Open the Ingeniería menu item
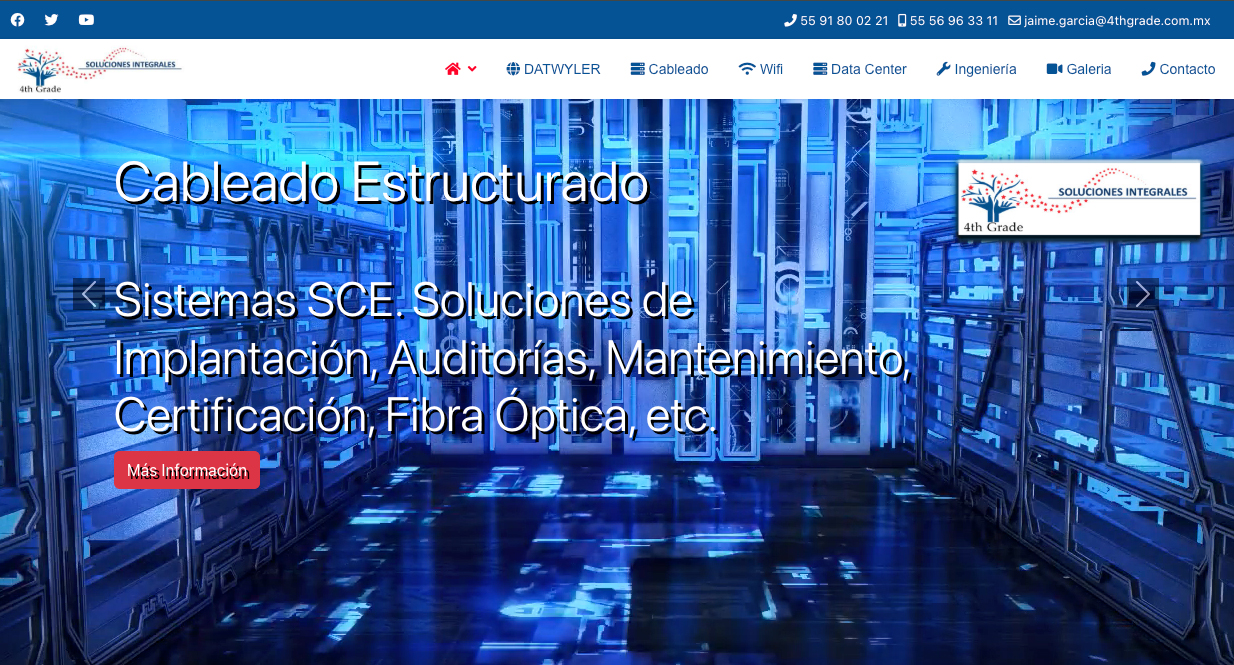Screen dimensions: 1234x665 click(x=985, y=69)
